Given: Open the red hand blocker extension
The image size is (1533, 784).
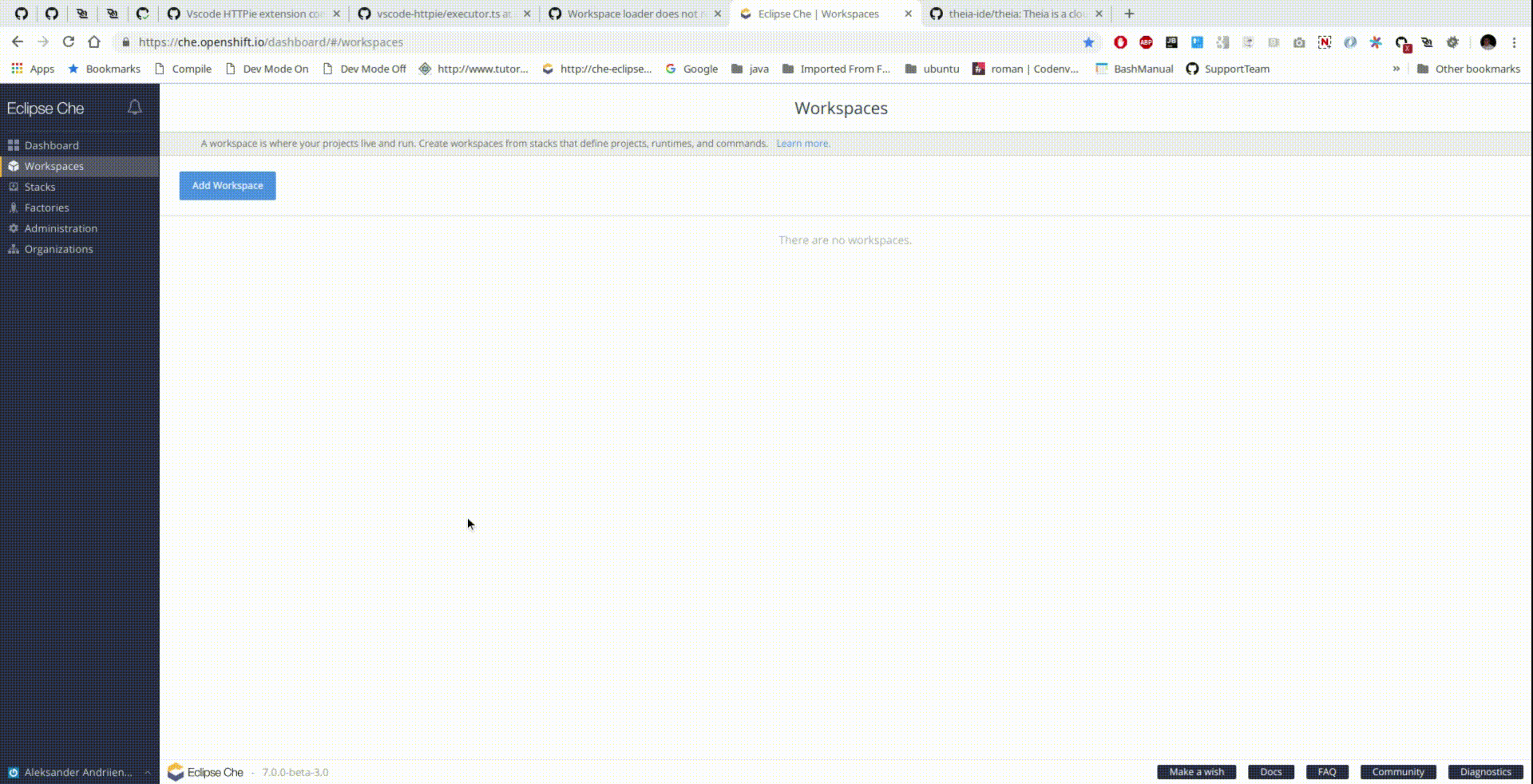Looking at the screenshot, I should click(x=1120, y=42).
